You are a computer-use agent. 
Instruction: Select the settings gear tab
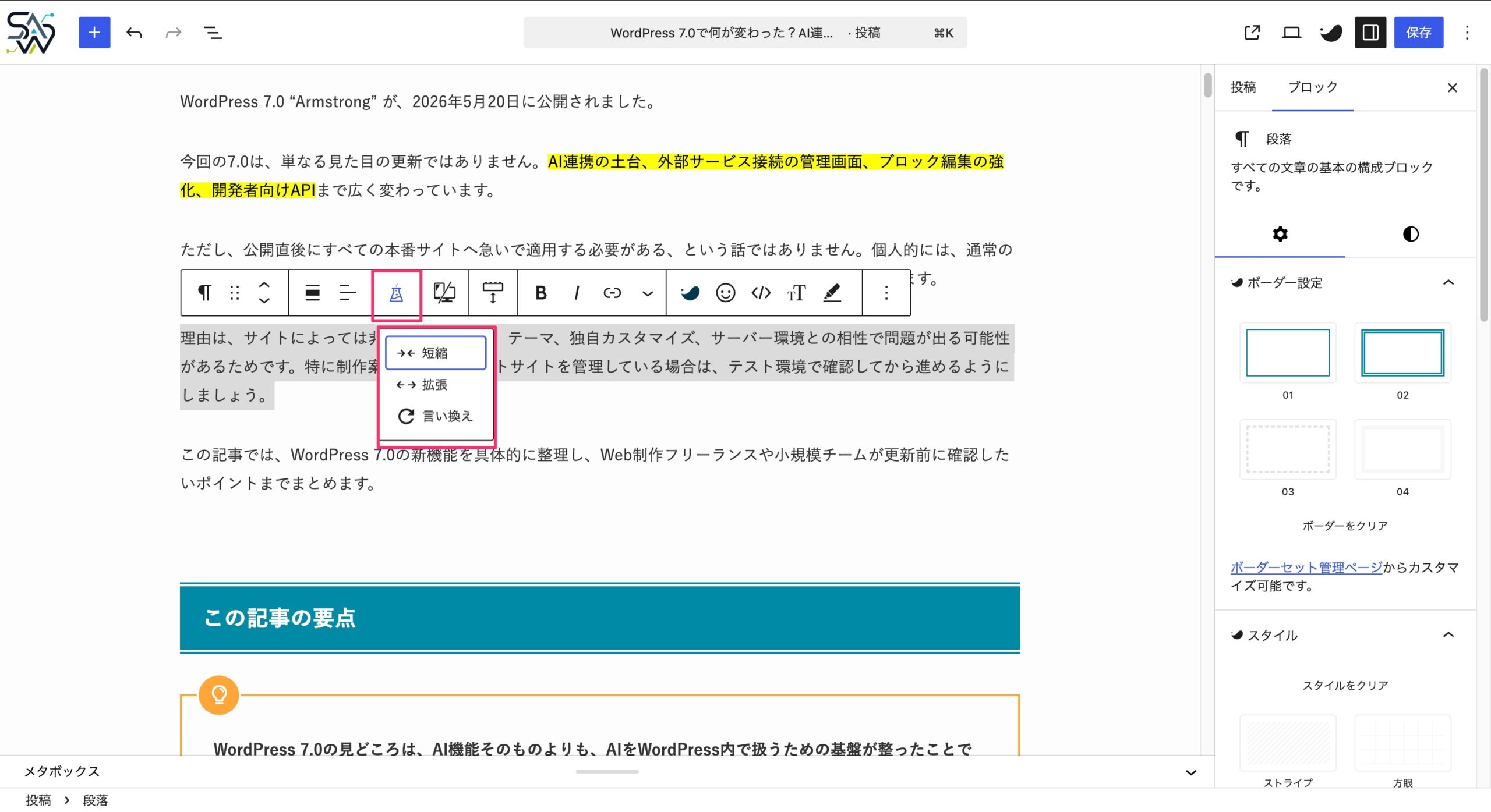tap(1280, 234)
